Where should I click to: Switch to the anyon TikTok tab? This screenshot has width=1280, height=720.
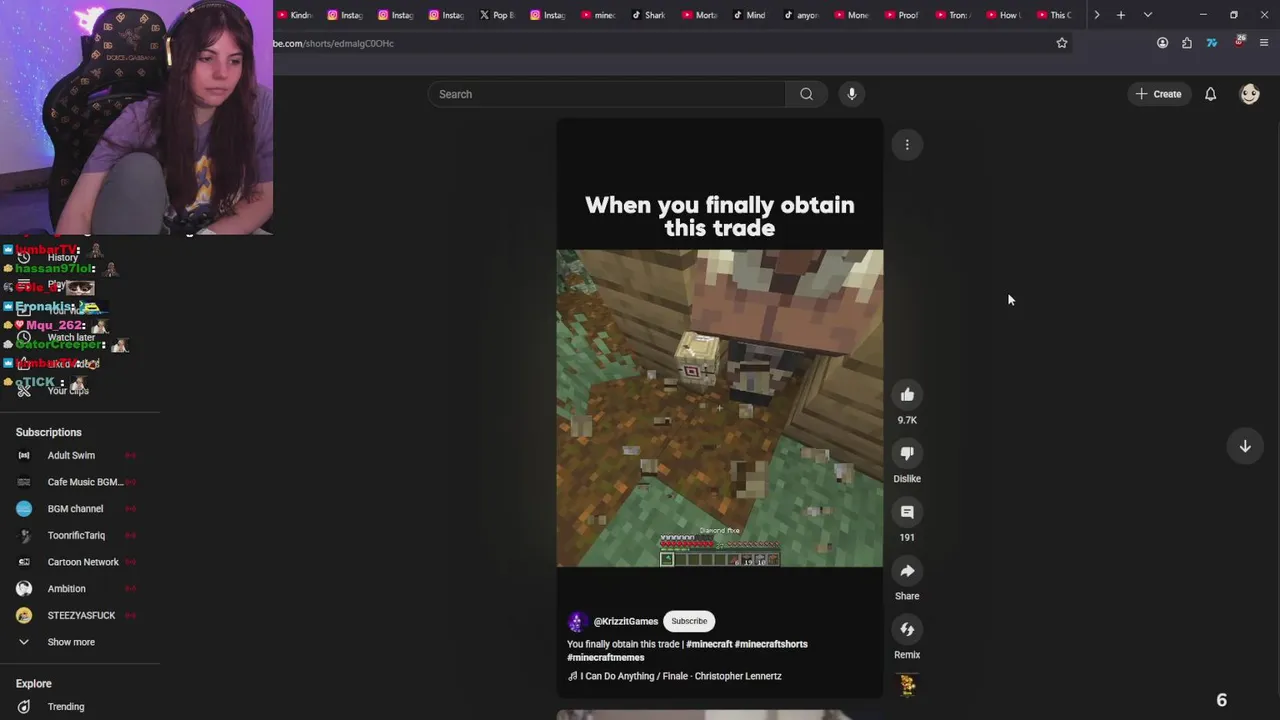(x=801, y=15)
